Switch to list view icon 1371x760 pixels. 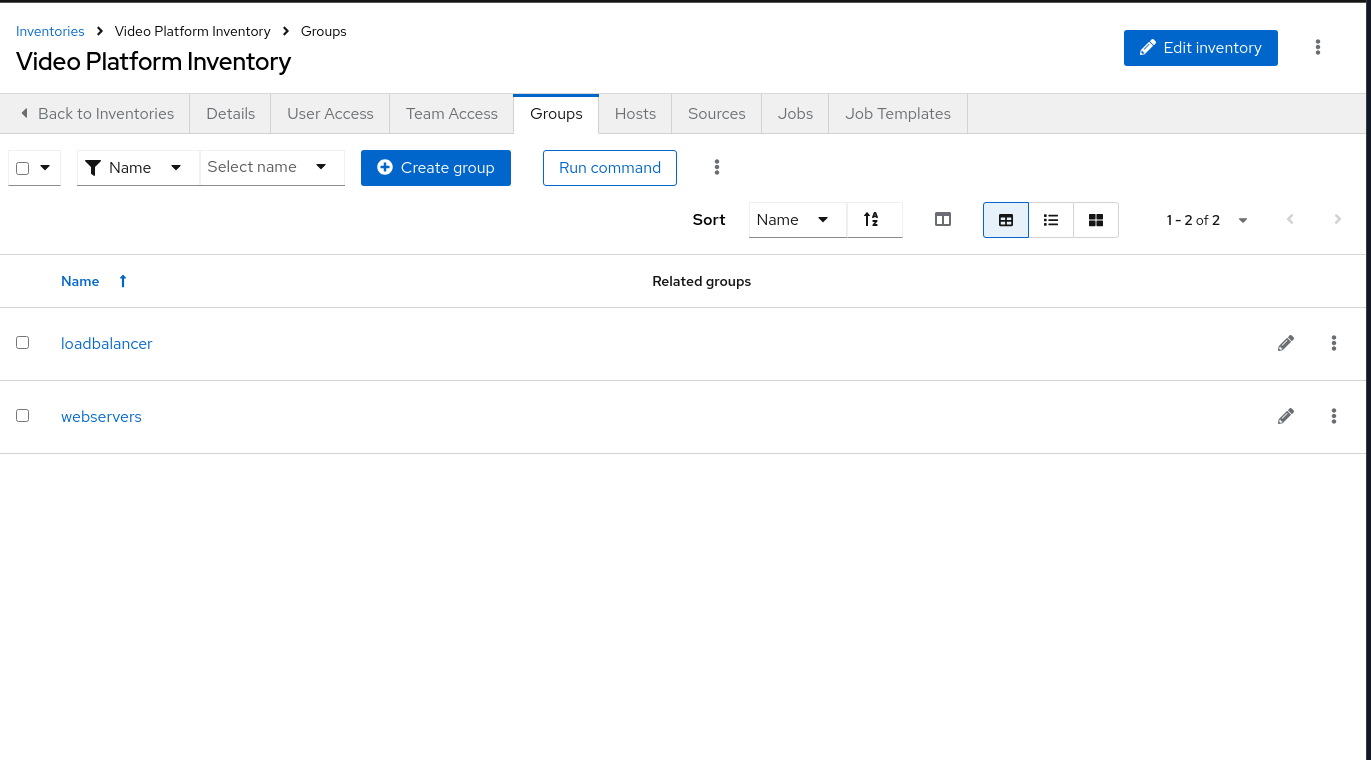[1051, 220]
